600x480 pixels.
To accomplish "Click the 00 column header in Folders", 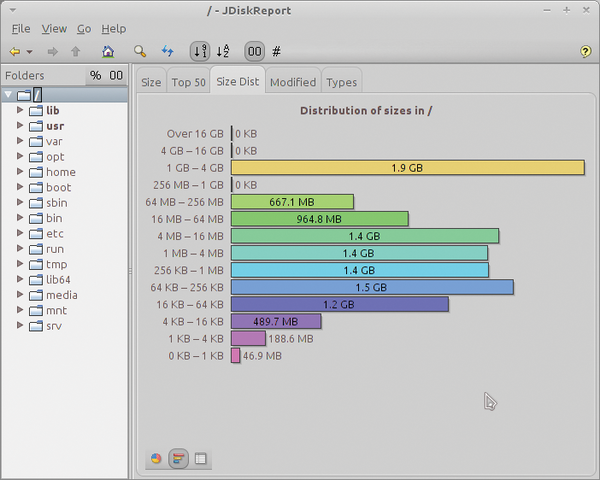I will point(116,75).
